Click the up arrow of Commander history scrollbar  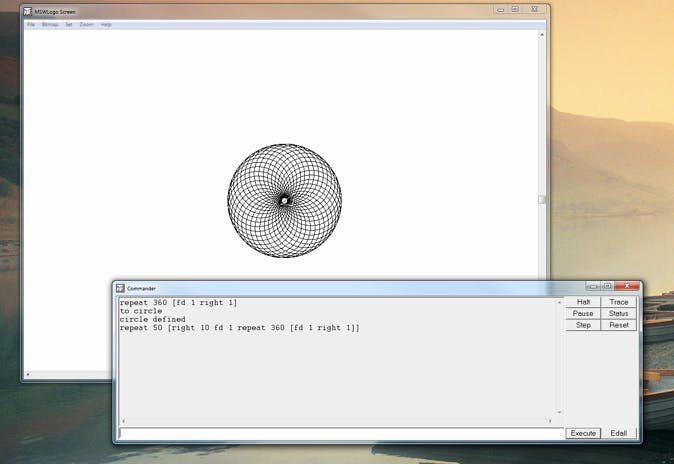[x=559, y=302]
